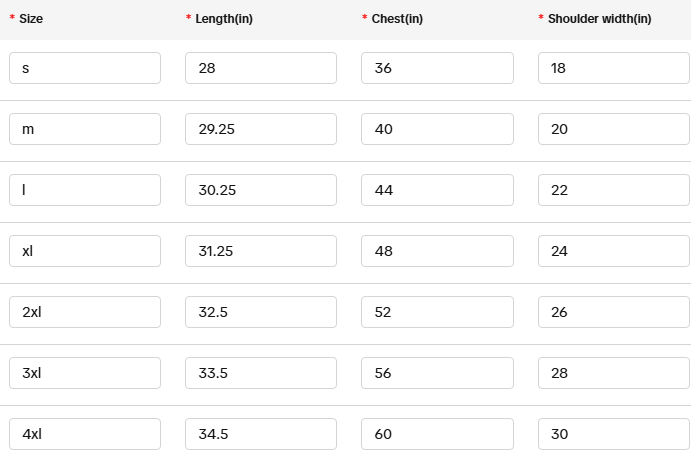Select the Chest field showing 60
Viewport: 691px width, 461px height.
(437, 434)
